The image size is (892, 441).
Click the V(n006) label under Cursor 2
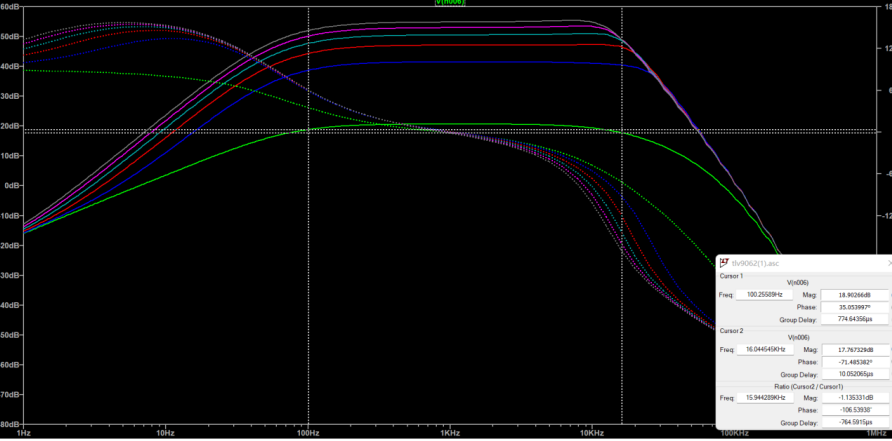797,337
